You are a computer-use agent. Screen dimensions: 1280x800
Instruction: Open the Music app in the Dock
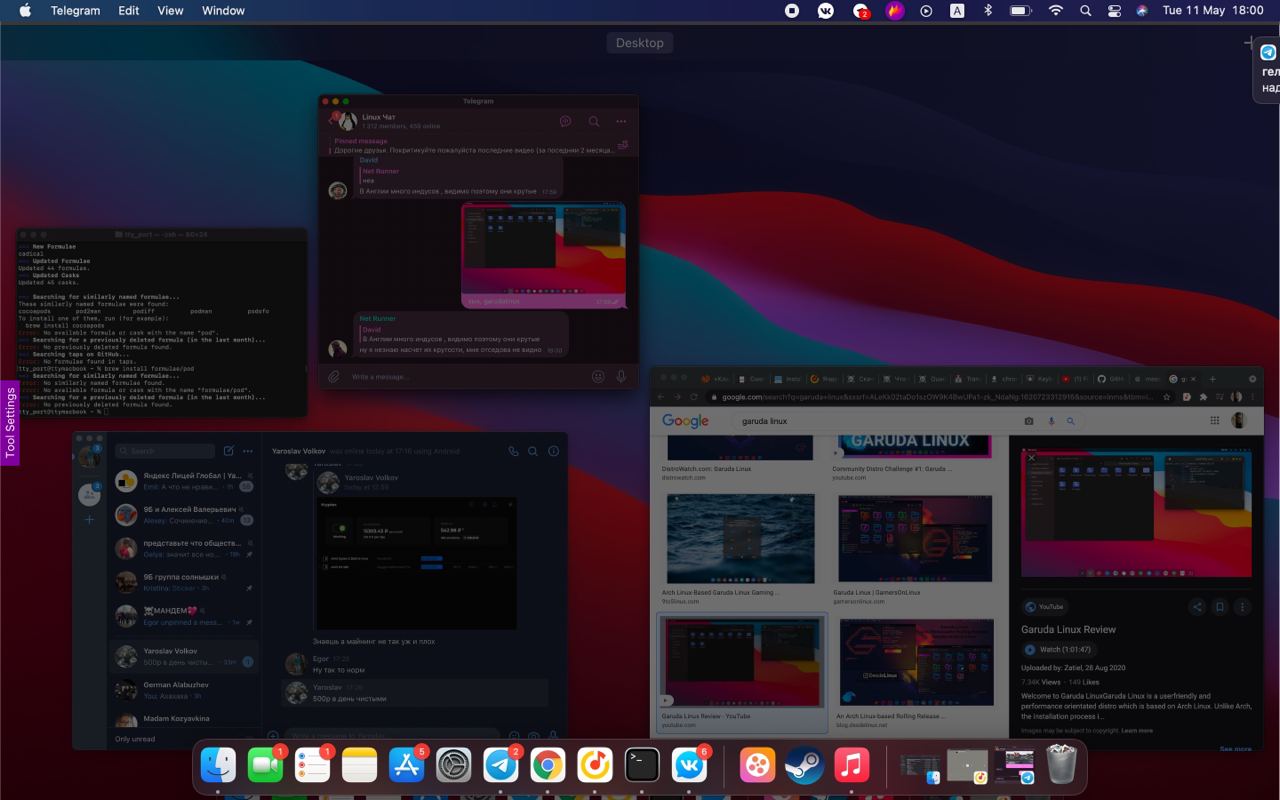point(851,766)
